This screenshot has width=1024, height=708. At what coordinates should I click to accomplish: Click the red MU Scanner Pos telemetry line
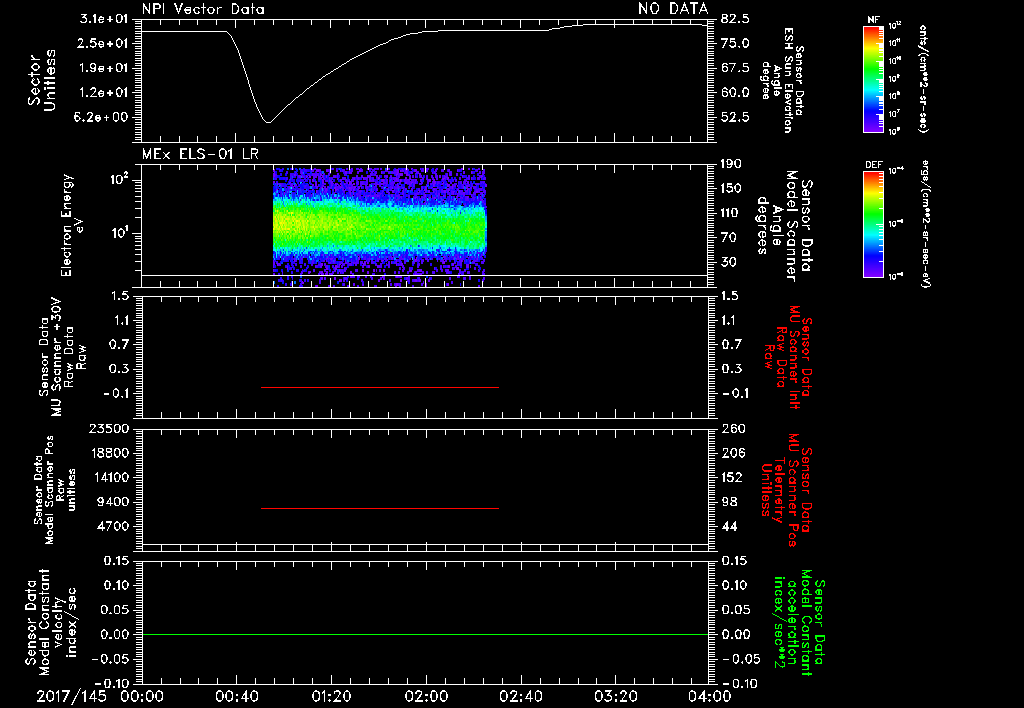(379, 508)
